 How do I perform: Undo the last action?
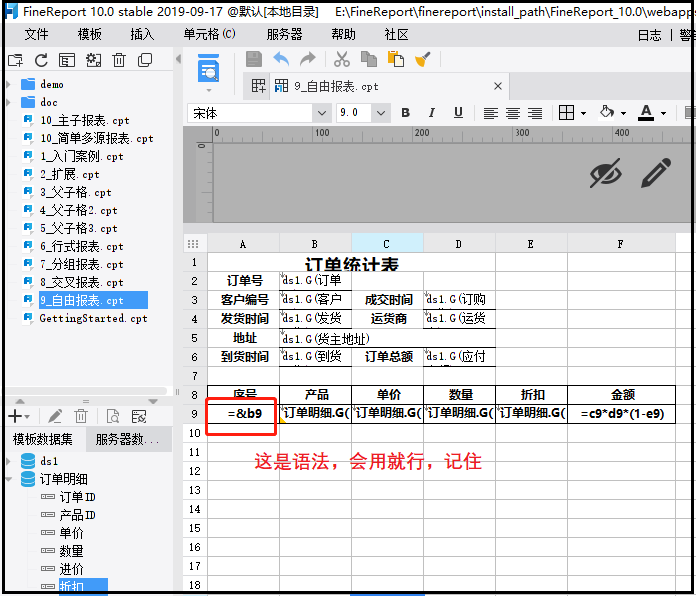click(281, 59)
